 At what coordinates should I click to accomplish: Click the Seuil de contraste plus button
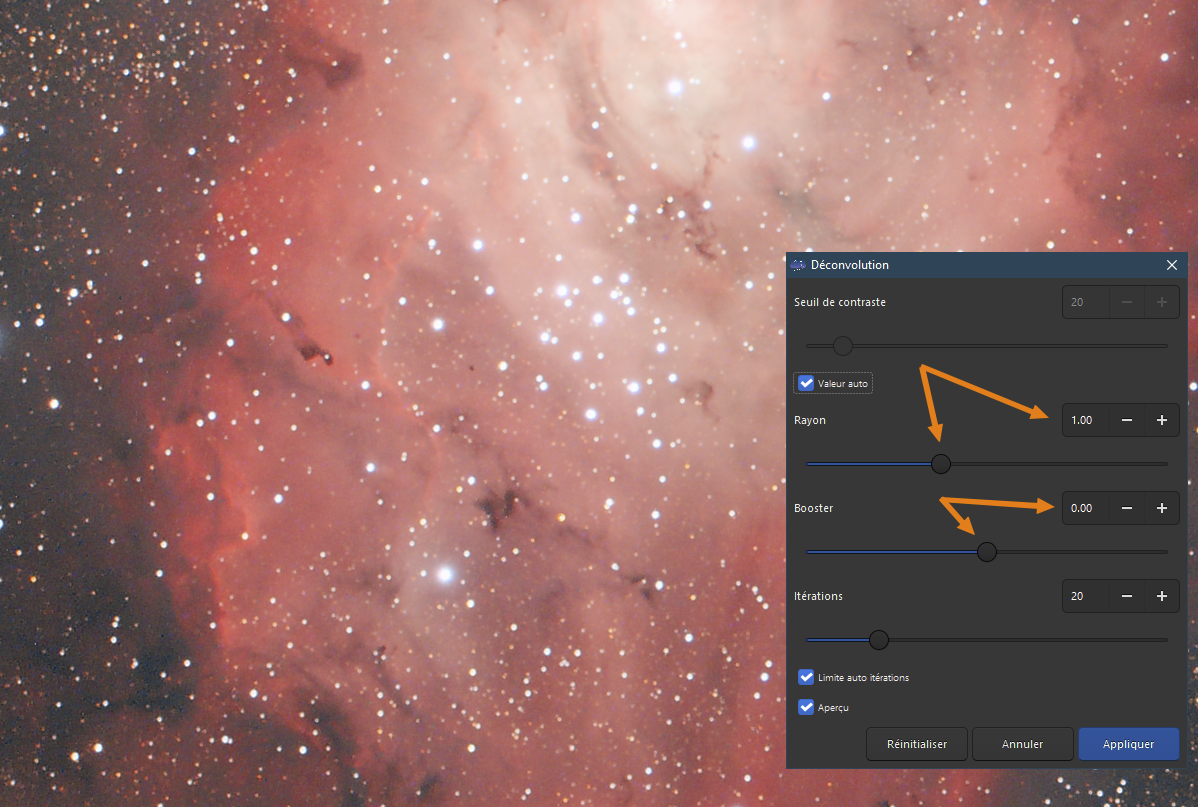pos(1161,302)
